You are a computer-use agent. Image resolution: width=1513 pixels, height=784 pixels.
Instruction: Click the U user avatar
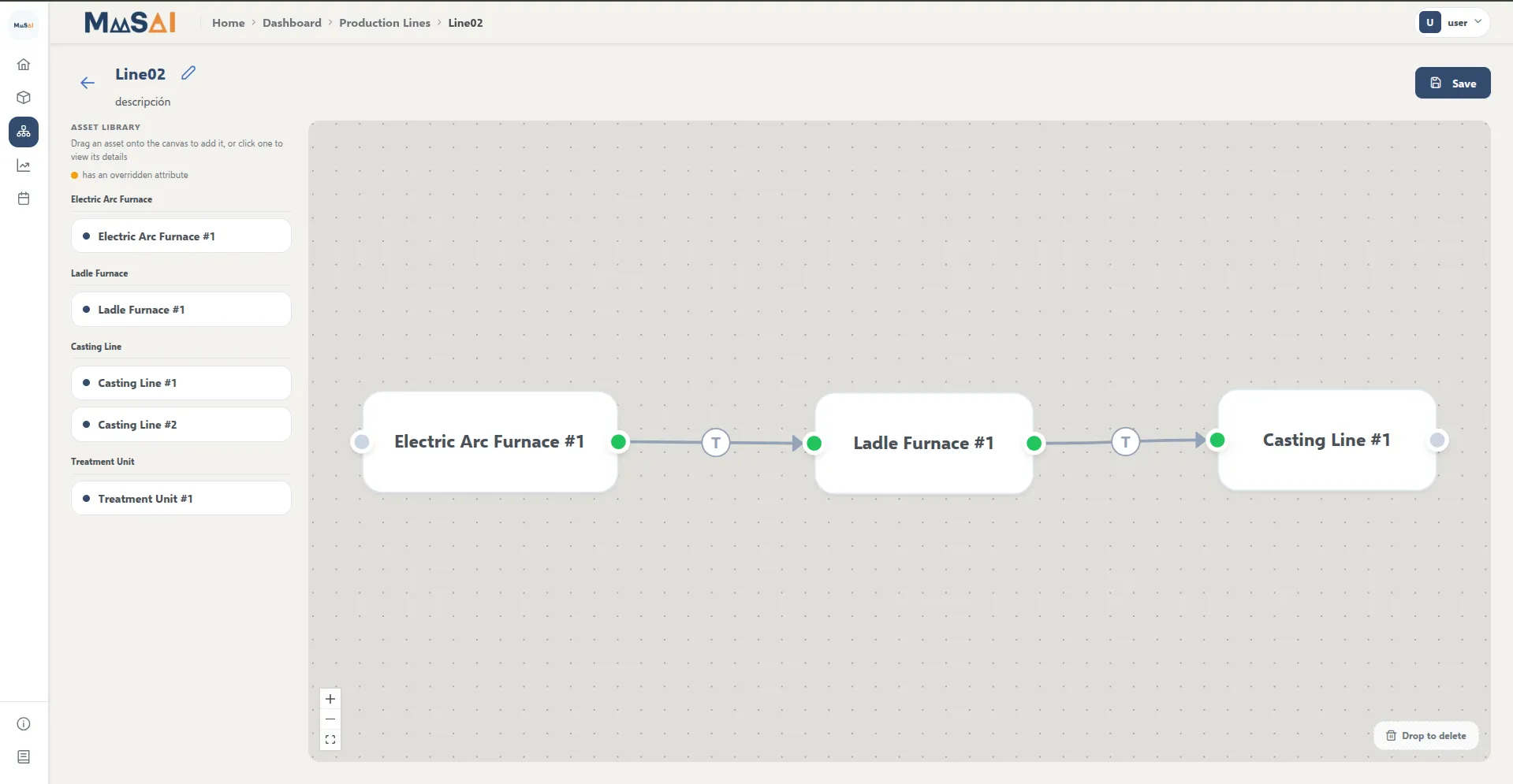point(1429,22)
